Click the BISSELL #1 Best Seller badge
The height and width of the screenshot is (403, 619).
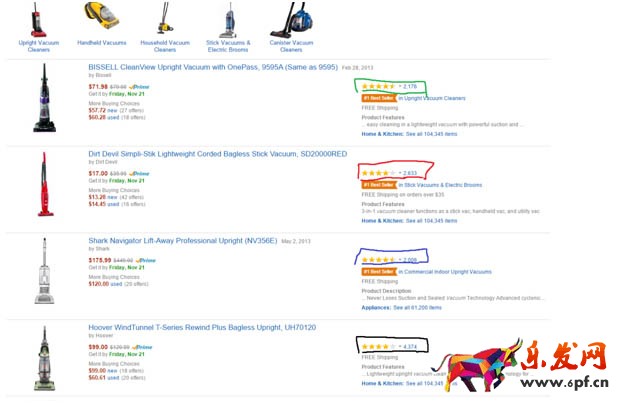(x=376, y=98)
